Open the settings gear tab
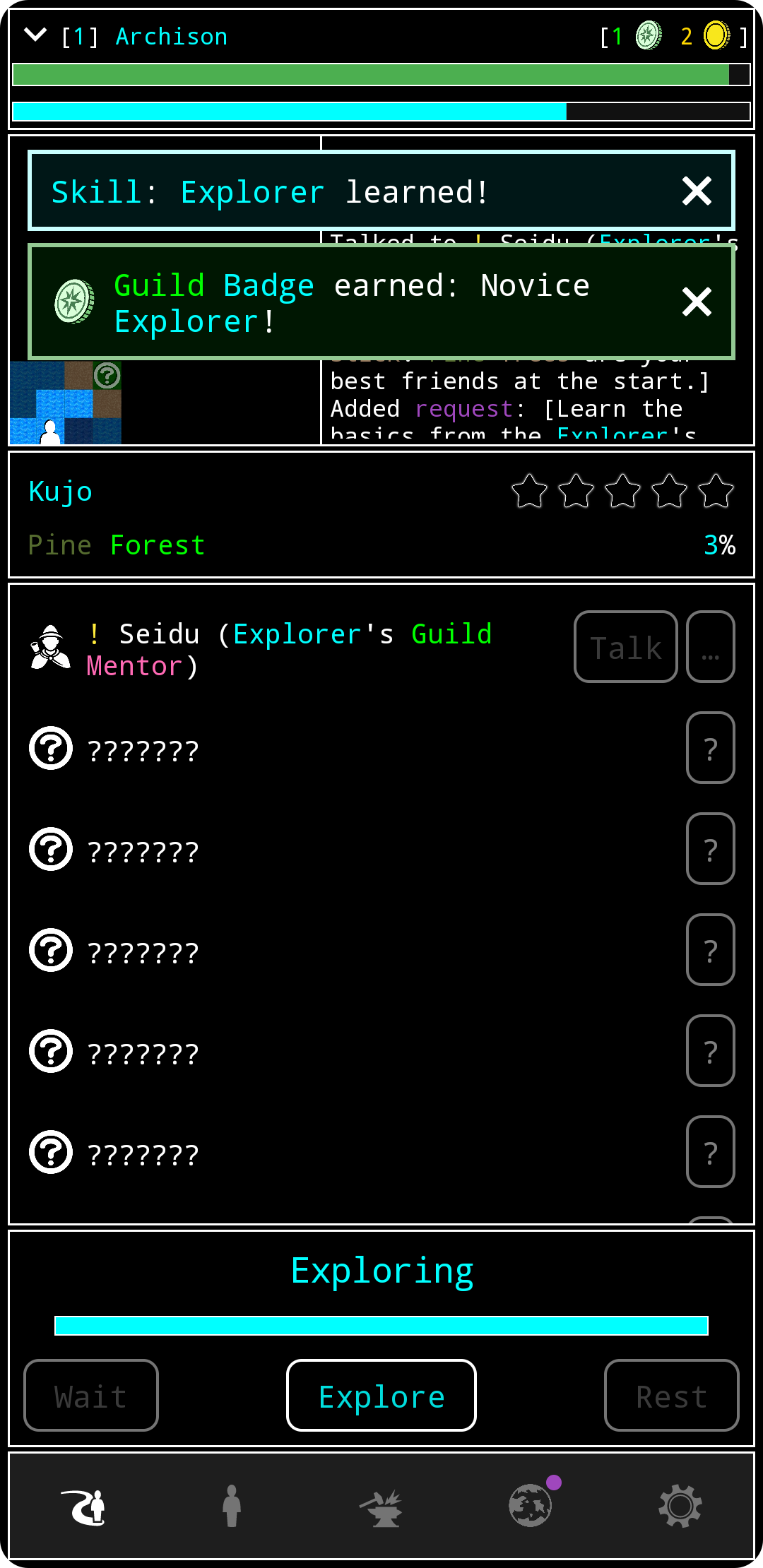The width and height of the screenshot is (763, 1568). coord(680,1506)
